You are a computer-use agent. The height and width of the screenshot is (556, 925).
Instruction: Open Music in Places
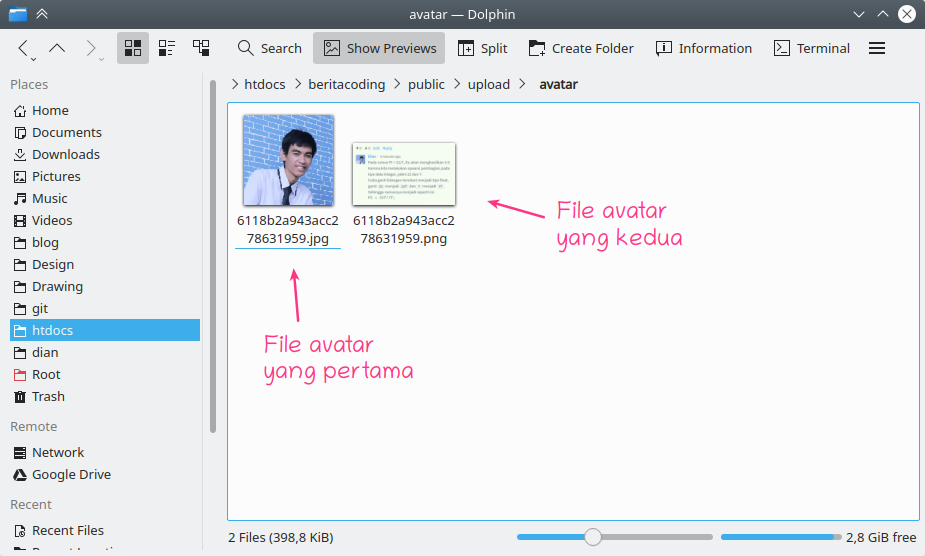(105, 198)
